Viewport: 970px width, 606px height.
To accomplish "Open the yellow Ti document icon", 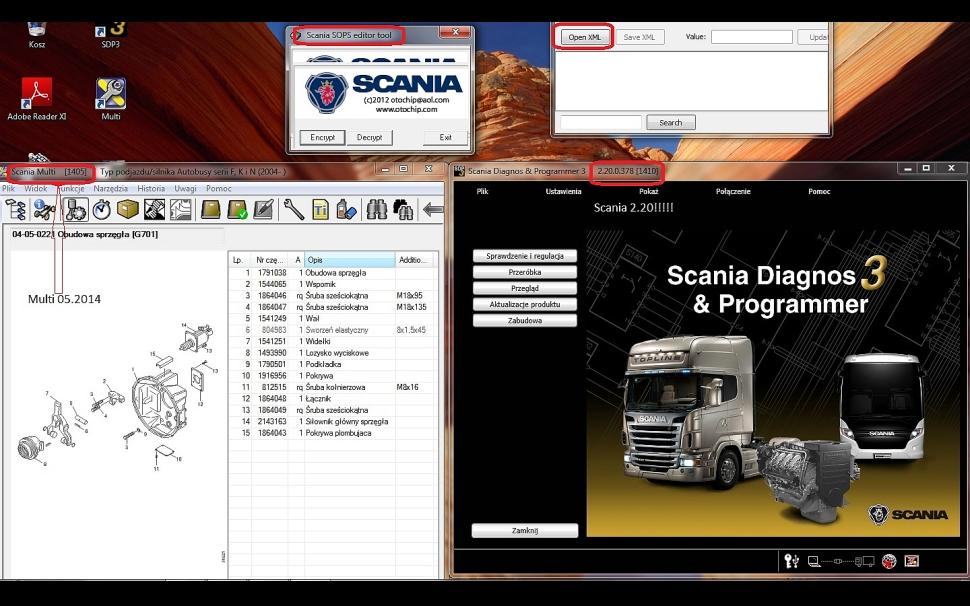I will coord(320,210).
